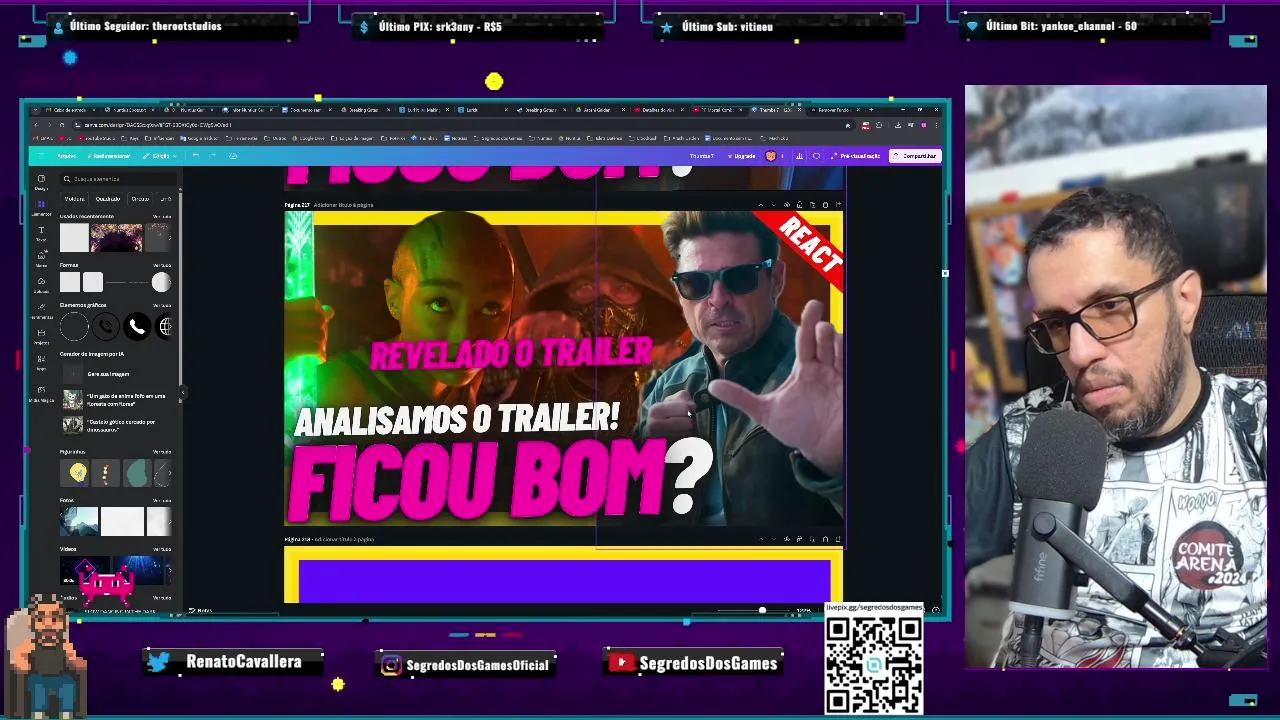Open a new browser tab
This screenshot has width=1280, height=720.
(x=871, y=109)
